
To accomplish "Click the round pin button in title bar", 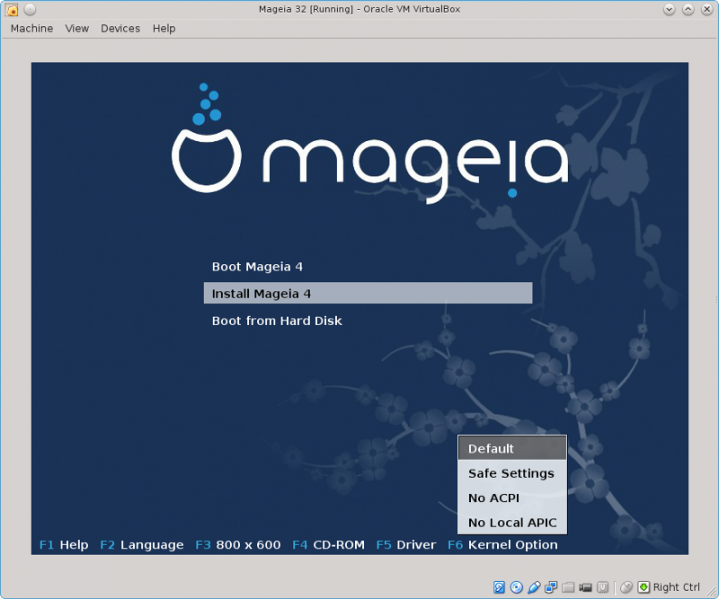I will coord(29,9).
